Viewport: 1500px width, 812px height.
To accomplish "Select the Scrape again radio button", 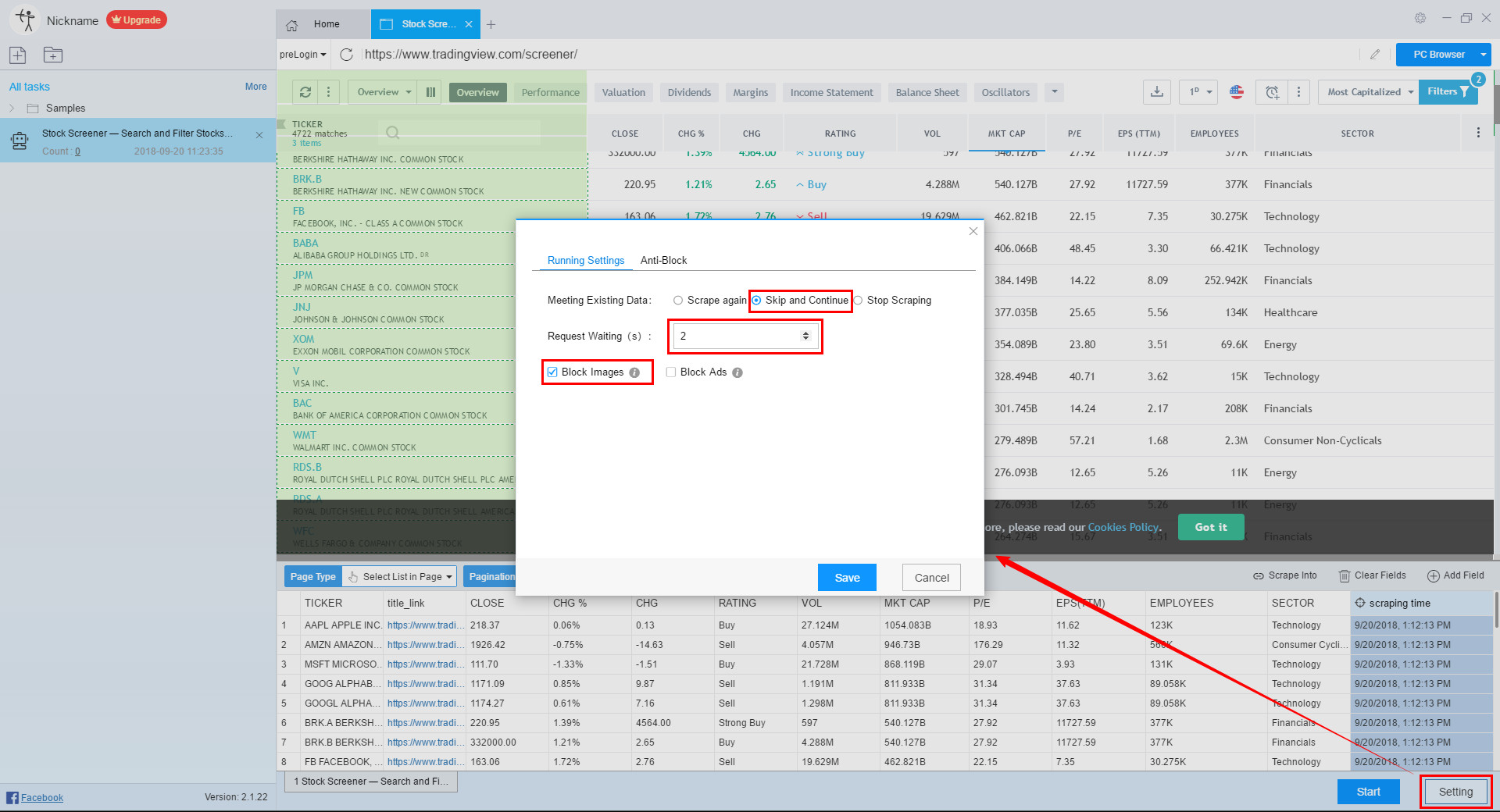I will tap(678, 301).
